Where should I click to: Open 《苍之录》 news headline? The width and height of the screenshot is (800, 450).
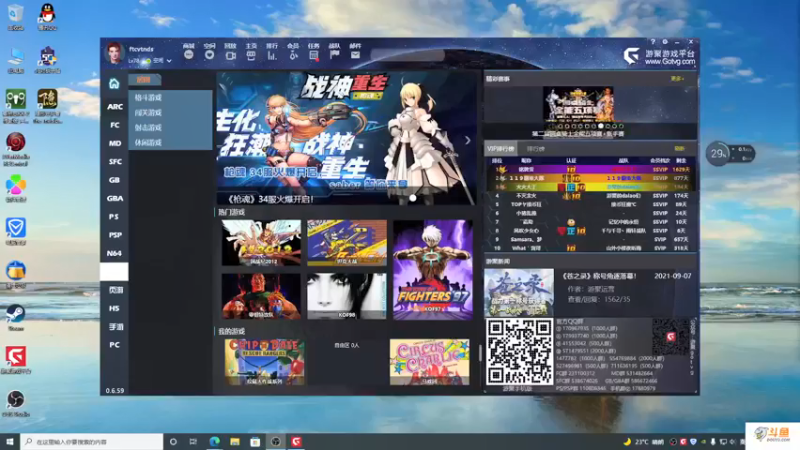599,276
